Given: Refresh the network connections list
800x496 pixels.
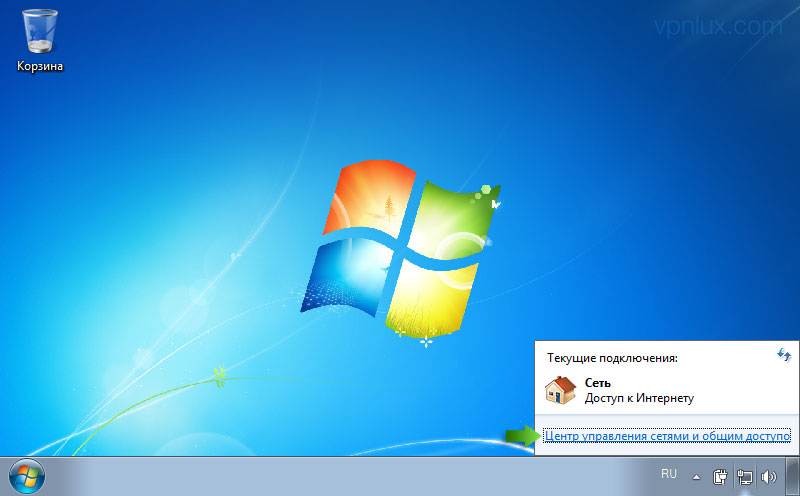Looking at the screenshot, I should (783, 355).
